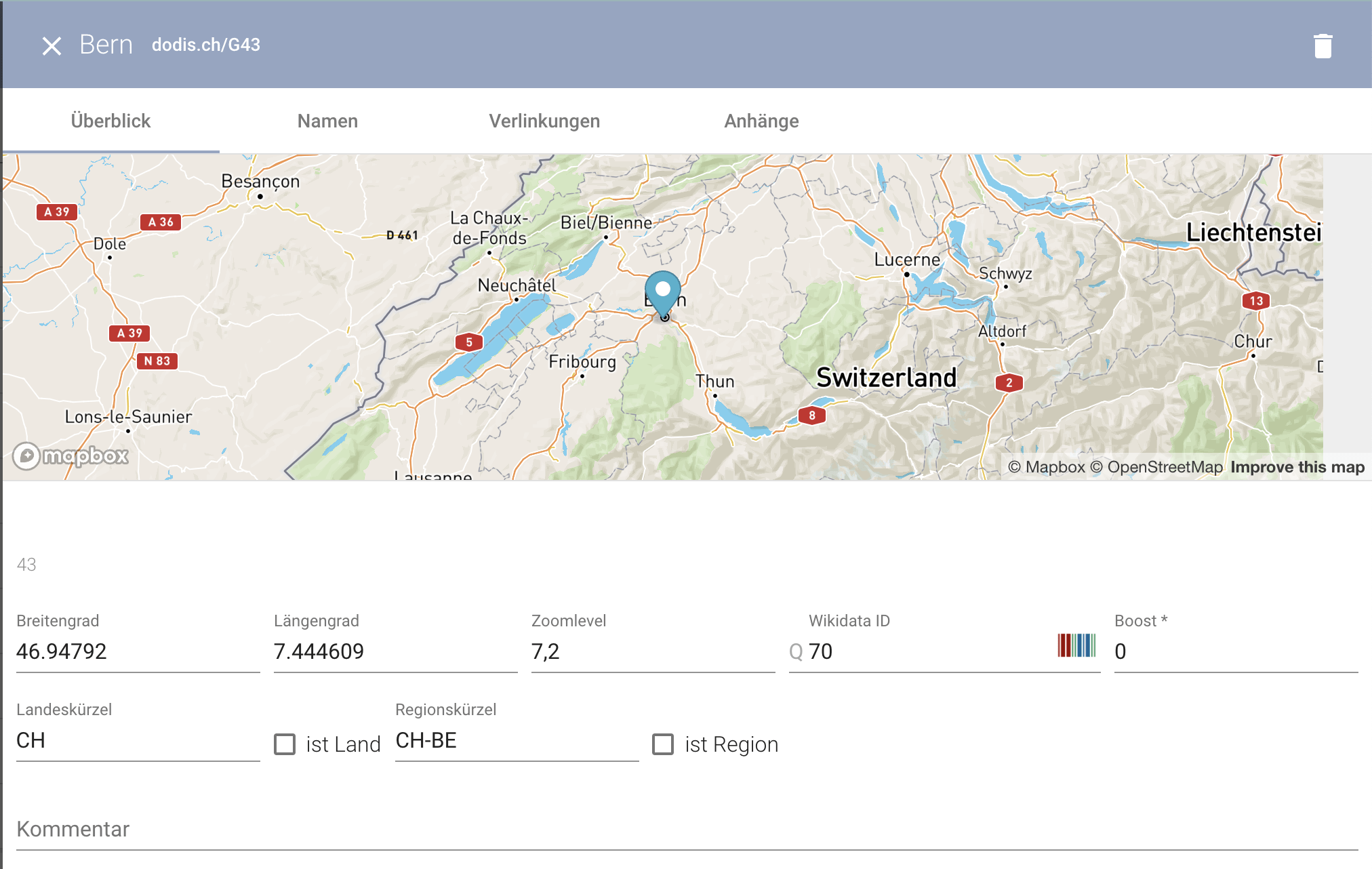Click the Breitengrad input field
This screenshot has width=1372, height=869.
point(138,651)
